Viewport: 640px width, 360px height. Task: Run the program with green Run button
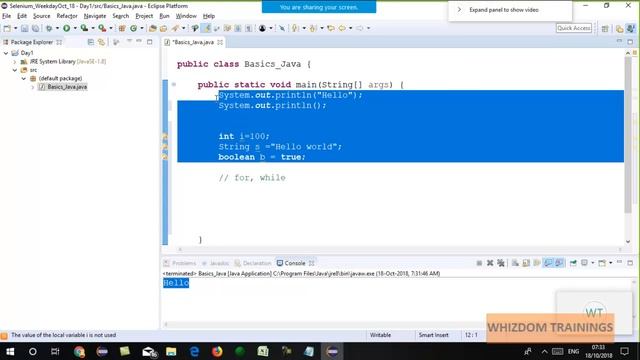coord(67,28)
